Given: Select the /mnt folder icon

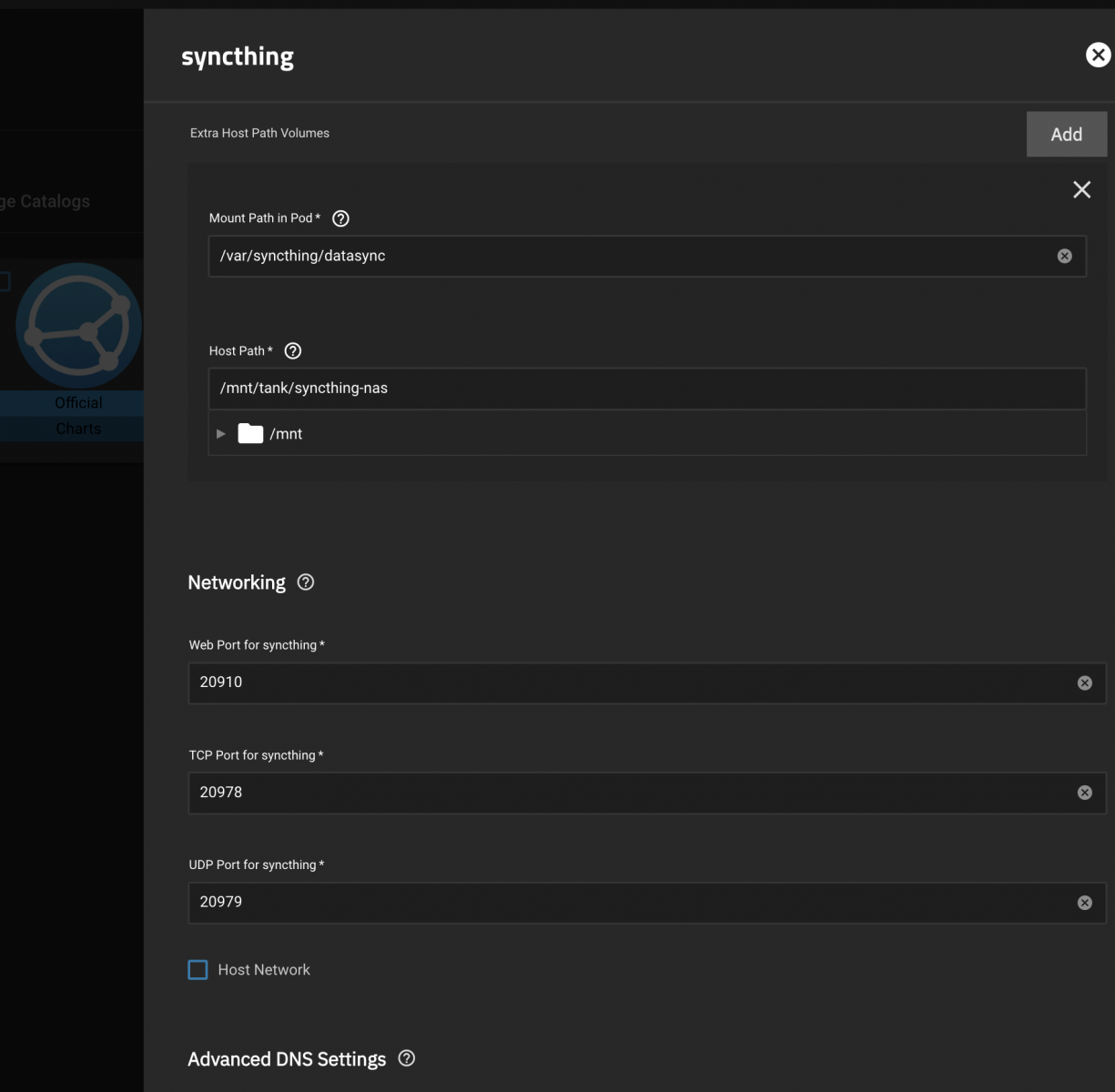Looking at the screenshot, I should pos(250,434).
